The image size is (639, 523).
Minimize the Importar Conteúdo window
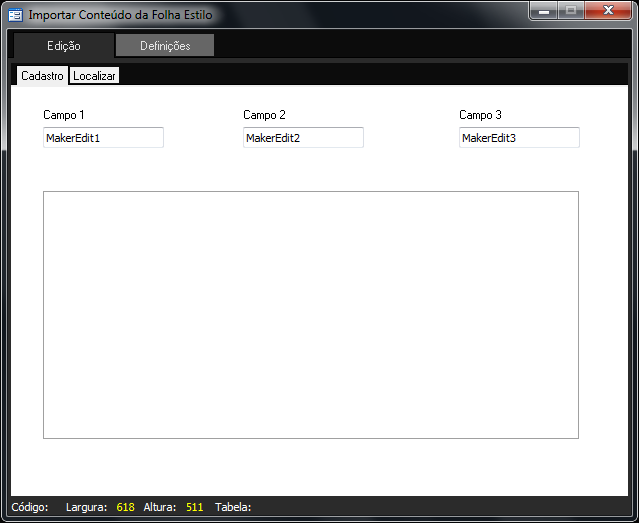tap(544, 11)
